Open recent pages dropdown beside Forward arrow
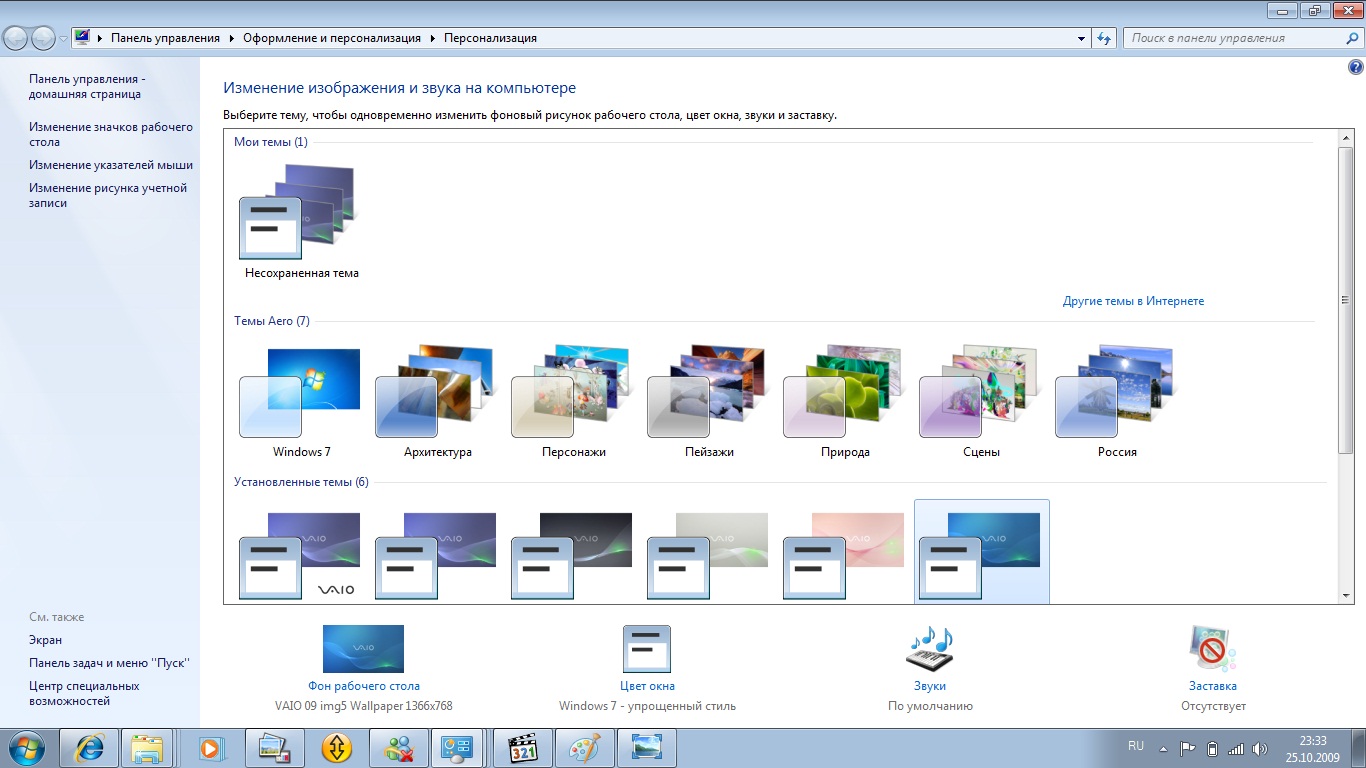 tap(63, 39)
